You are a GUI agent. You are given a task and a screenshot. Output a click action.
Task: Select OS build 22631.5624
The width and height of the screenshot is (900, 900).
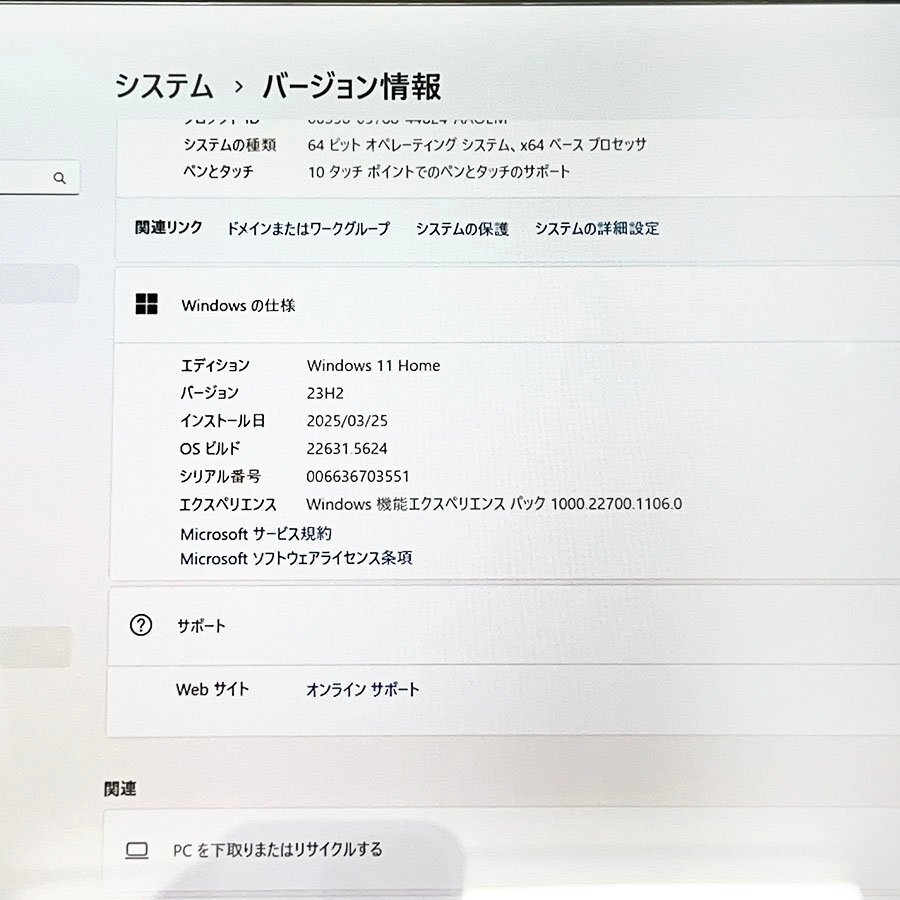tap(347, 448)
